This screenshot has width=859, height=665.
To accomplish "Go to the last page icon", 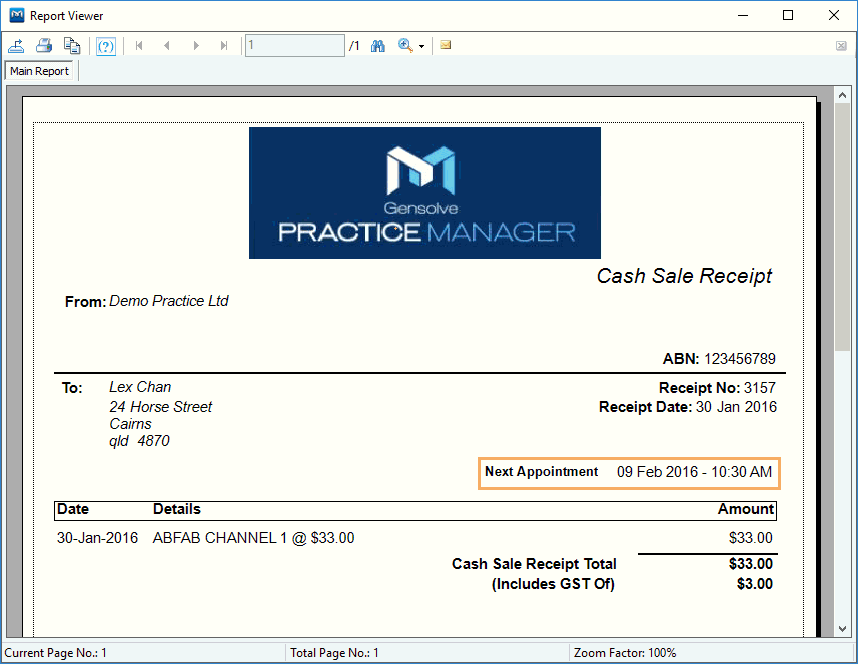I will coord(225,46).
